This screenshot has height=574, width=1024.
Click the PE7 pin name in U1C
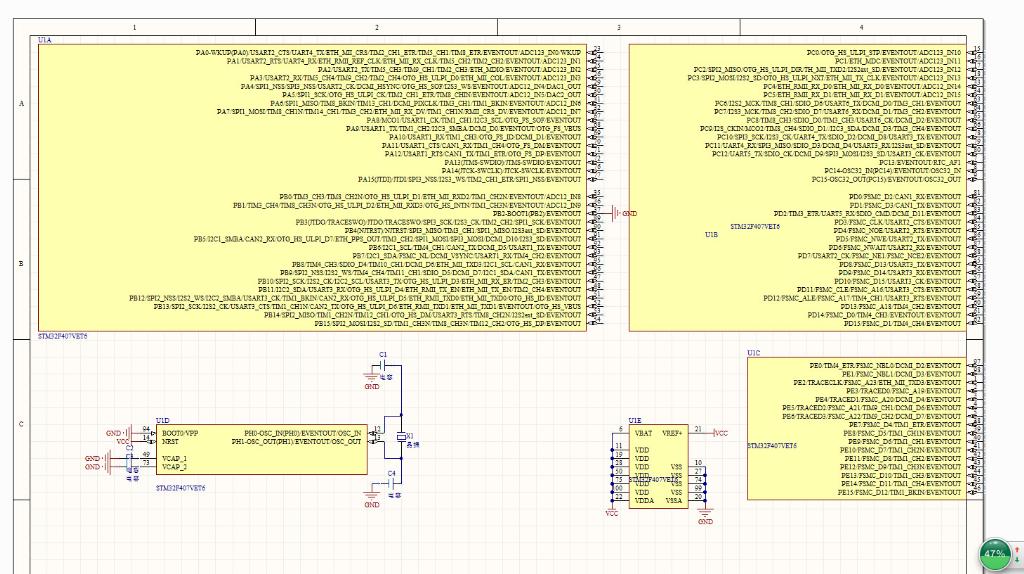(904, 424)
